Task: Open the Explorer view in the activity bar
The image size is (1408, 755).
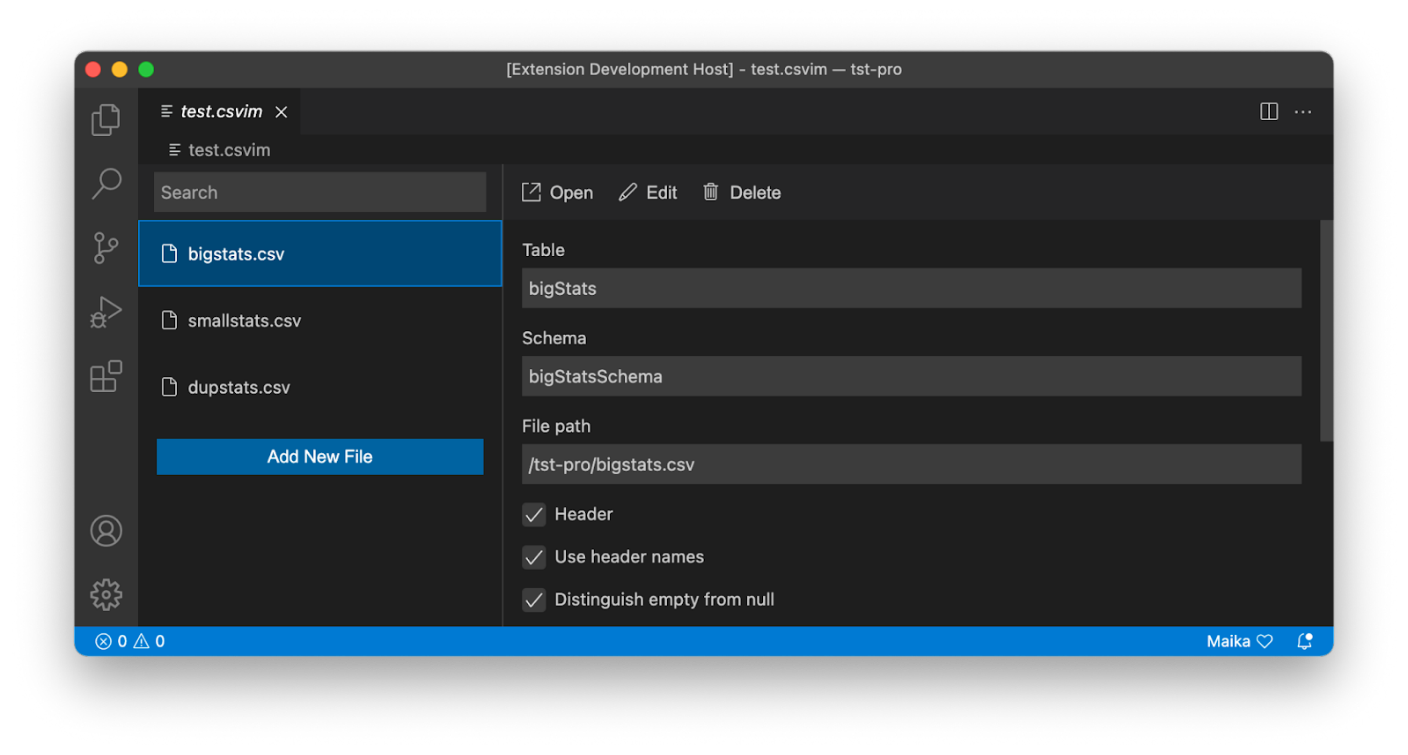Action: tap(106, 119)
